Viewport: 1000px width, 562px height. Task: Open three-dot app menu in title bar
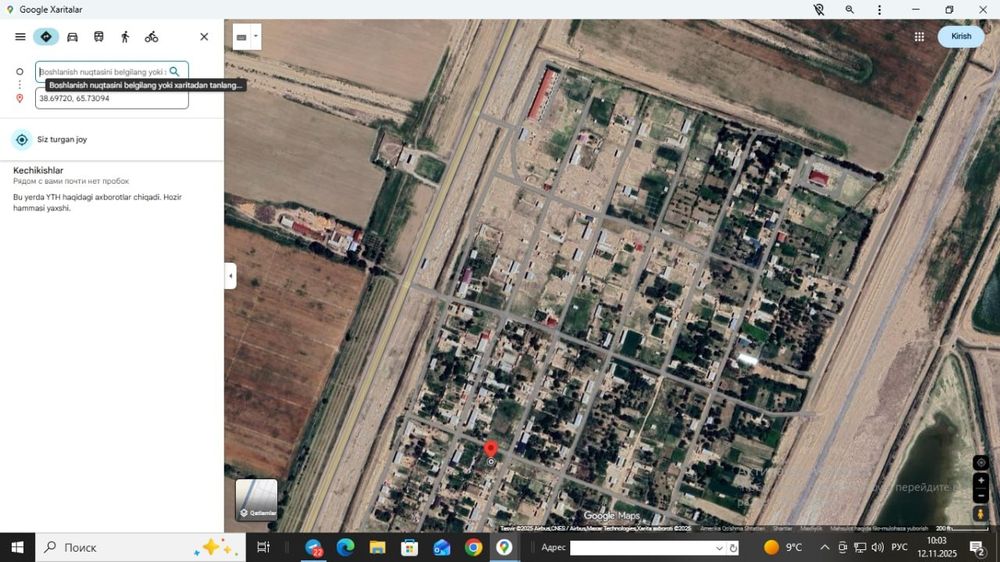pos(879,10)
